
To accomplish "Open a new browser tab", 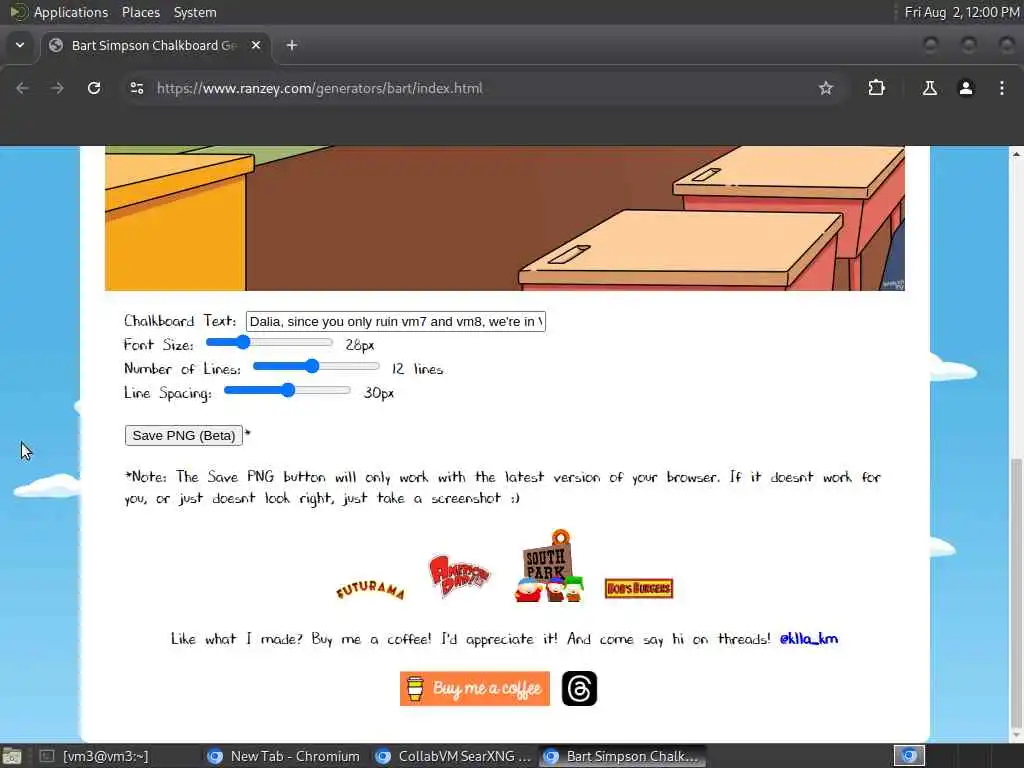I will pos(292,45).
